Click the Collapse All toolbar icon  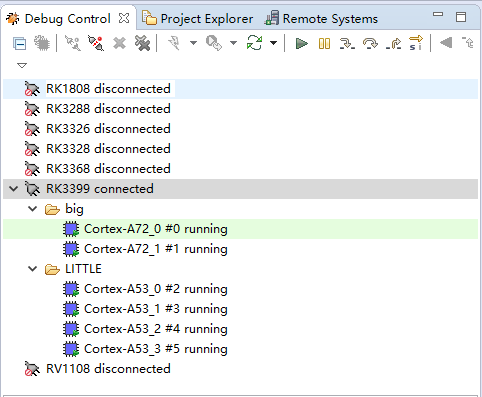click(x=20, y=44)
